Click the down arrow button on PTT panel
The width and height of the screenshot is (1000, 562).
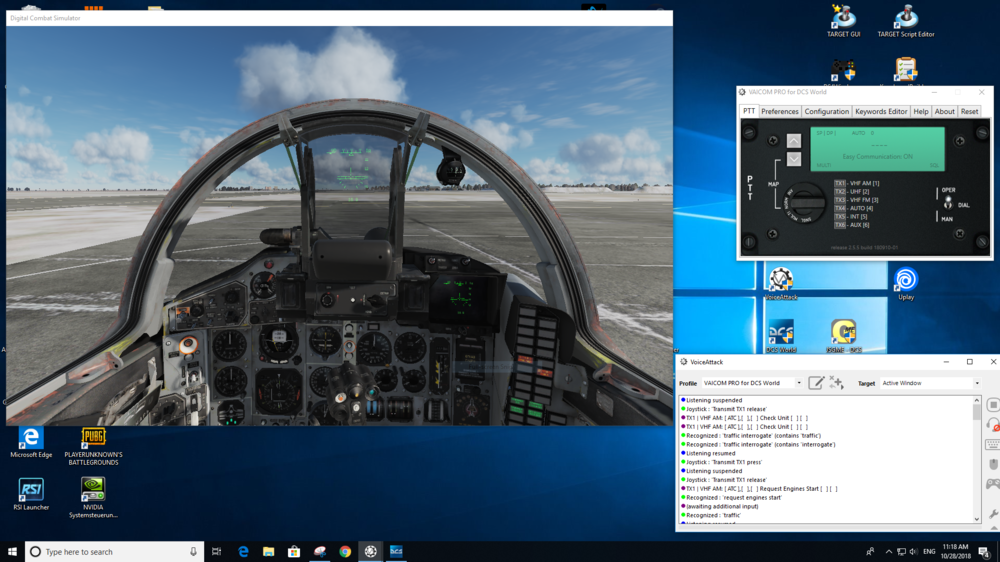click(793, 158)
